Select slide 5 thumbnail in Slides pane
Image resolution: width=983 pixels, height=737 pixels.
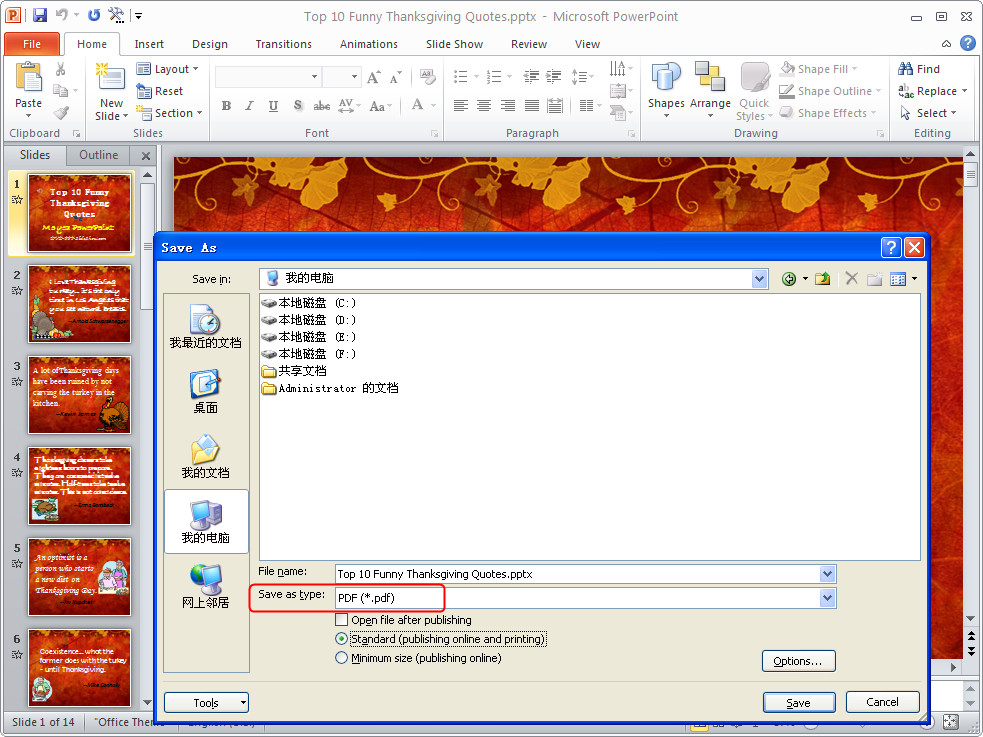click(80, 577)
